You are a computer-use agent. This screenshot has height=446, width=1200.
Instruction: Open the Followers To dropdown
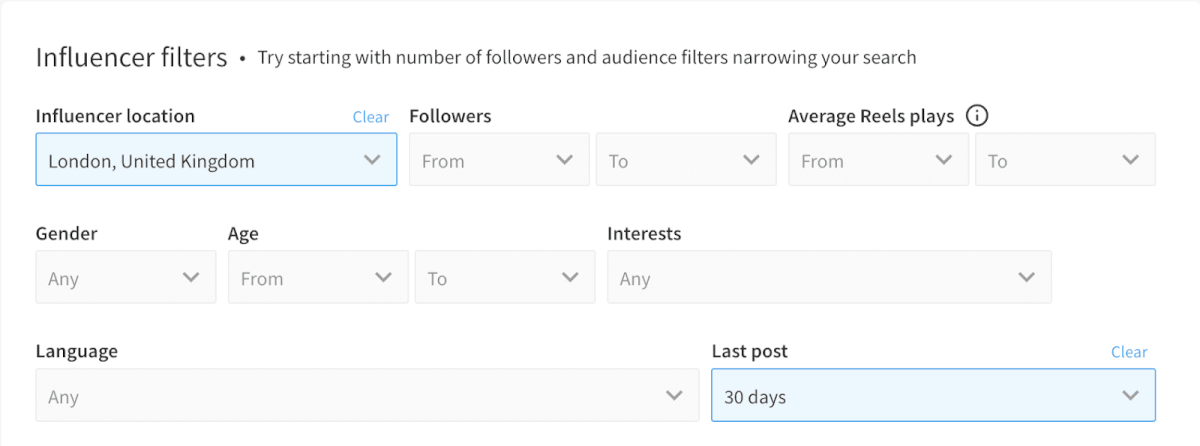[685, 160]
